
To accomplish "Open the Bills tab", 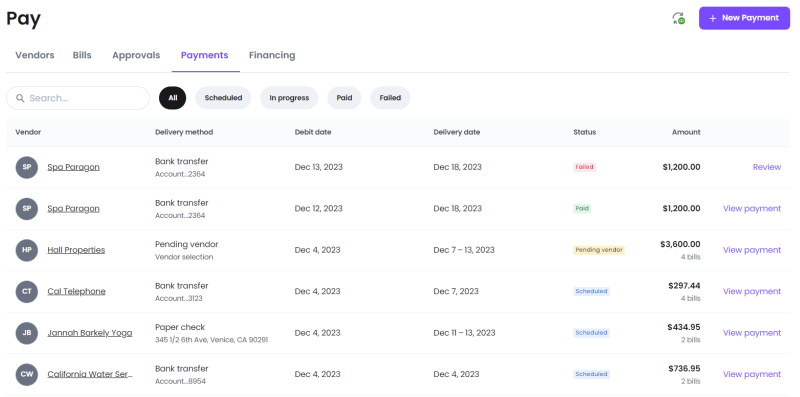I will pos(82,55).
